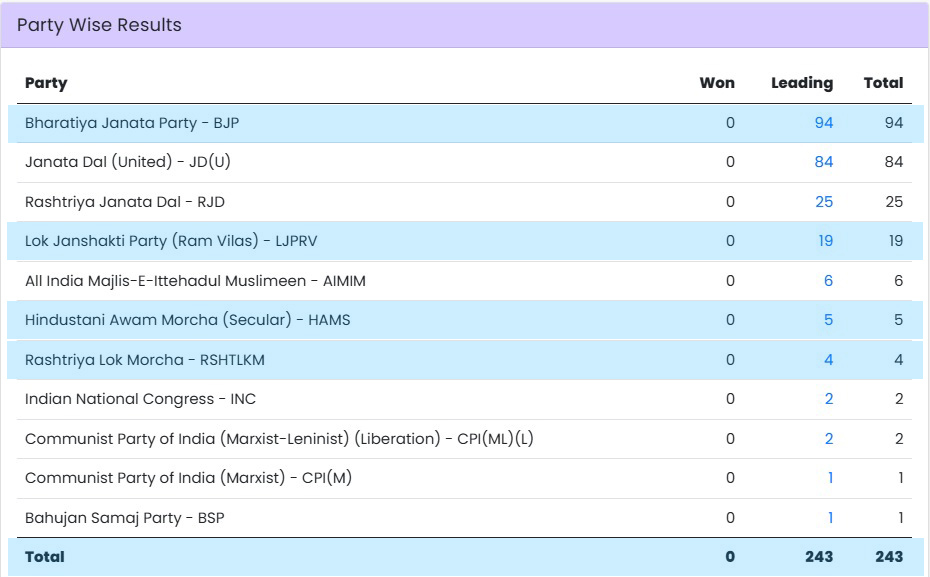The image size is (930, 577).
Task: Click the Total column header
Action: tap(883, 83)
